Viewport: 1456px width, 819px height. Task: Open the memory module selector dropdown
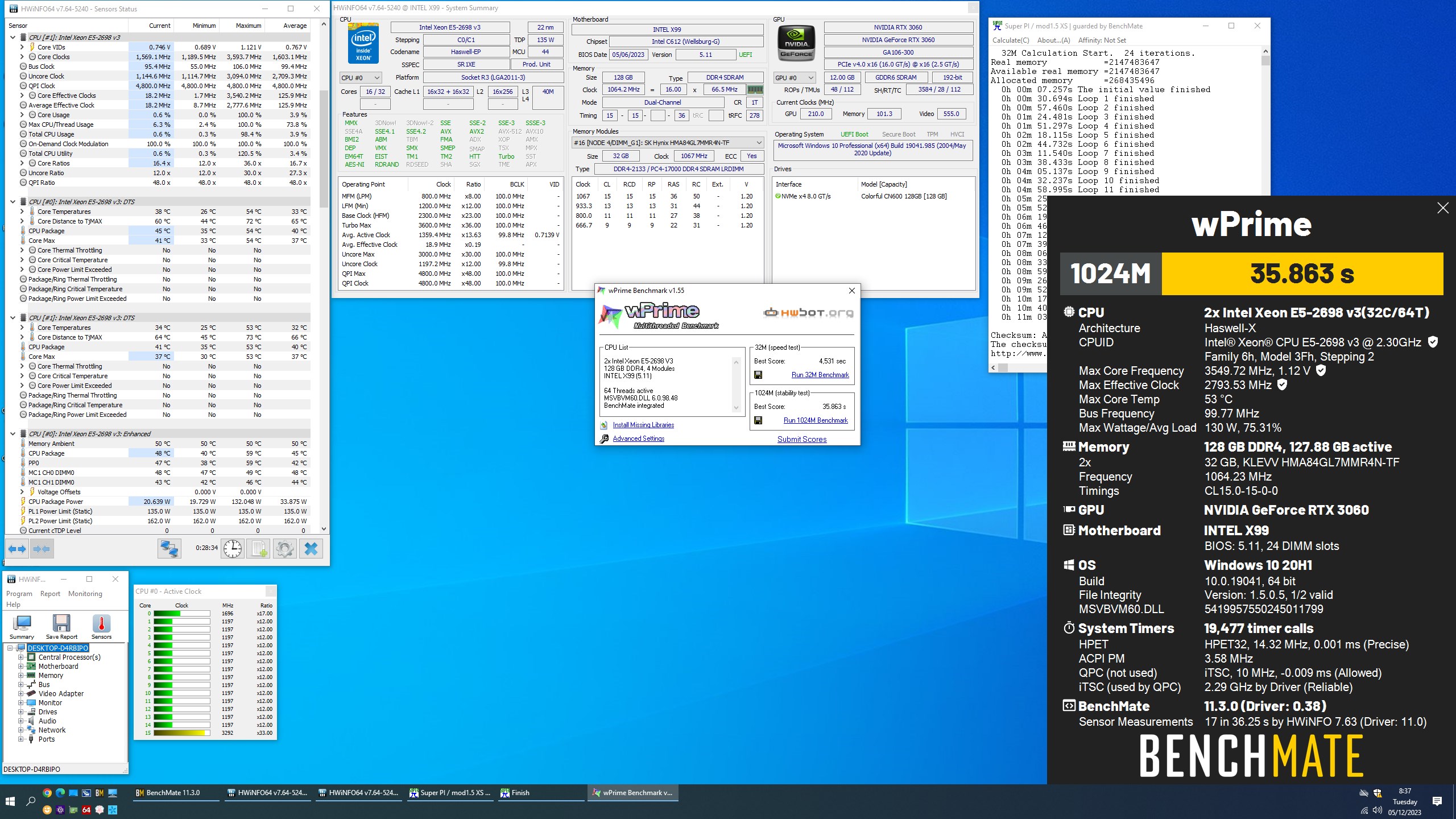(x=667, y=143)
